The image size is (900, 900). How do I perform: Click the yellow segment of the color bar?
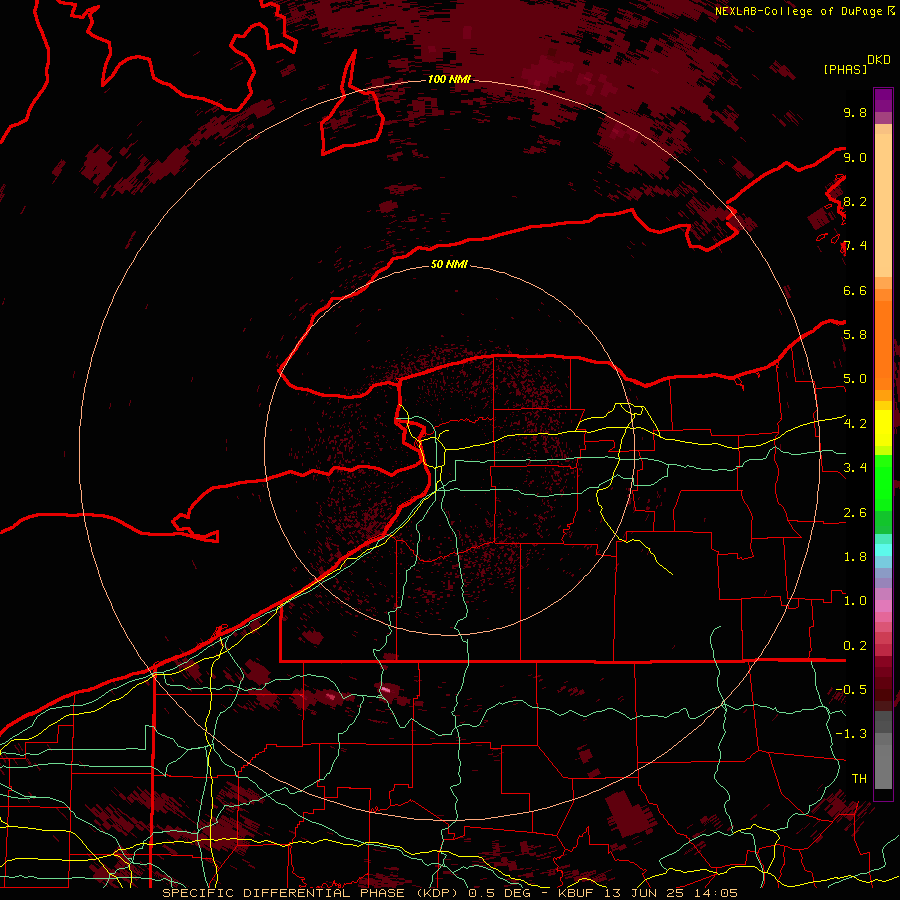coord(883,428)
